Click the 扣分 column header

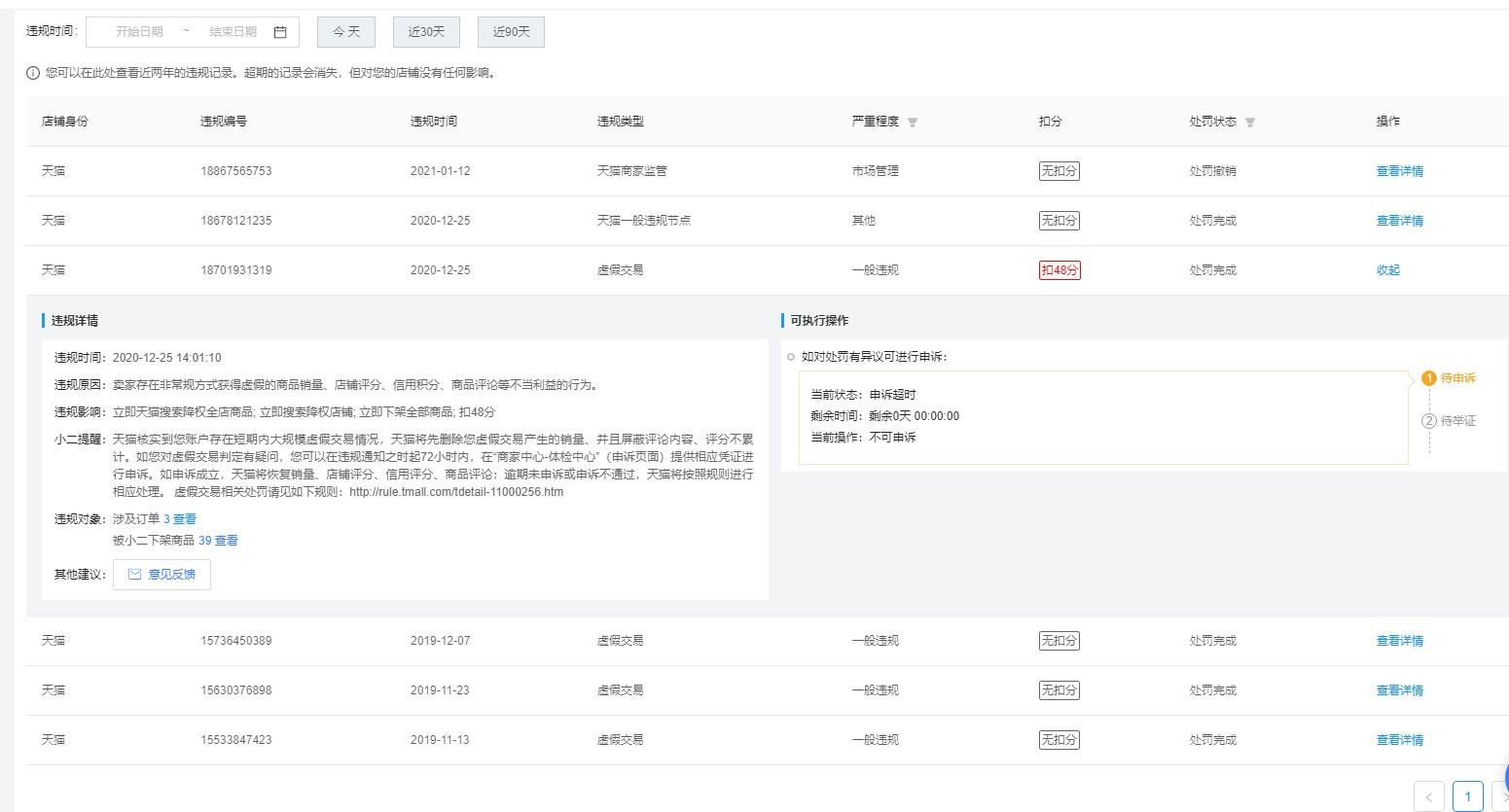[x=1051, y=122]
